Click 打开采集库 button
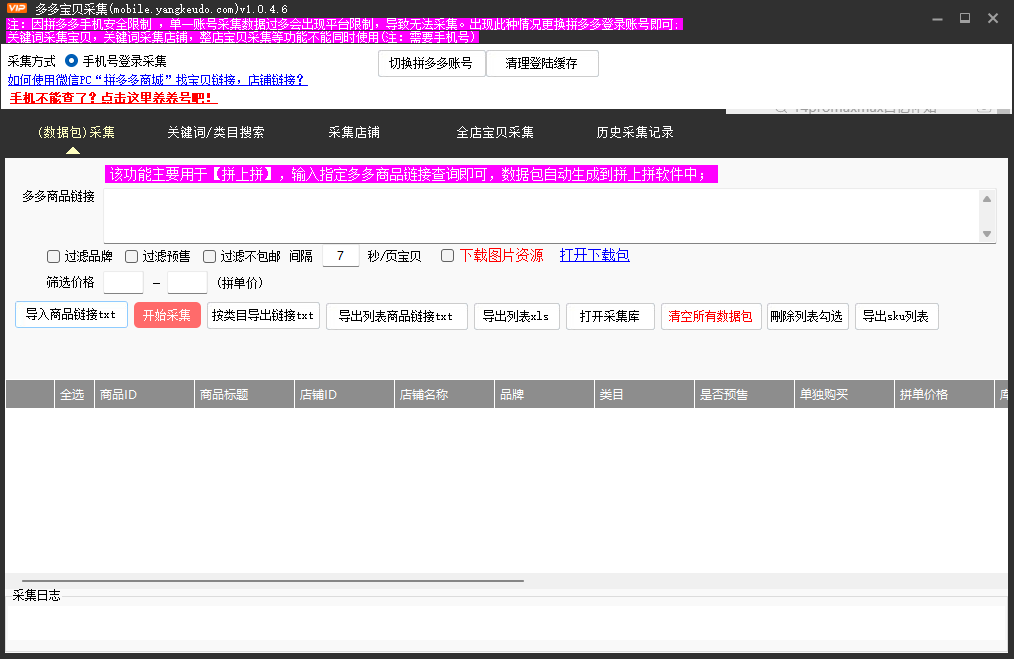Image resolution: width=1014 pixels, height=659 pixels. (x=610, y=316)
